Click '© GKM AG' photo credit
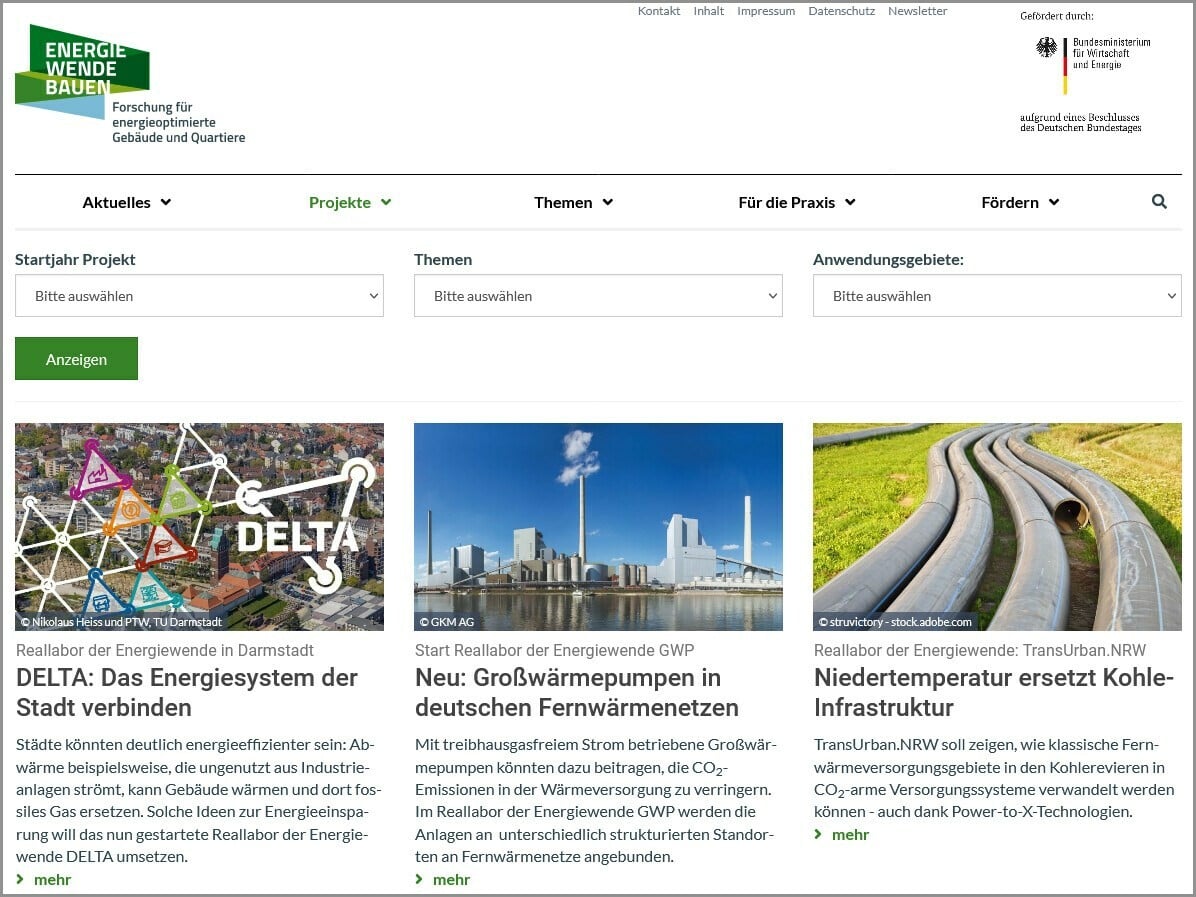 [446, 622]
